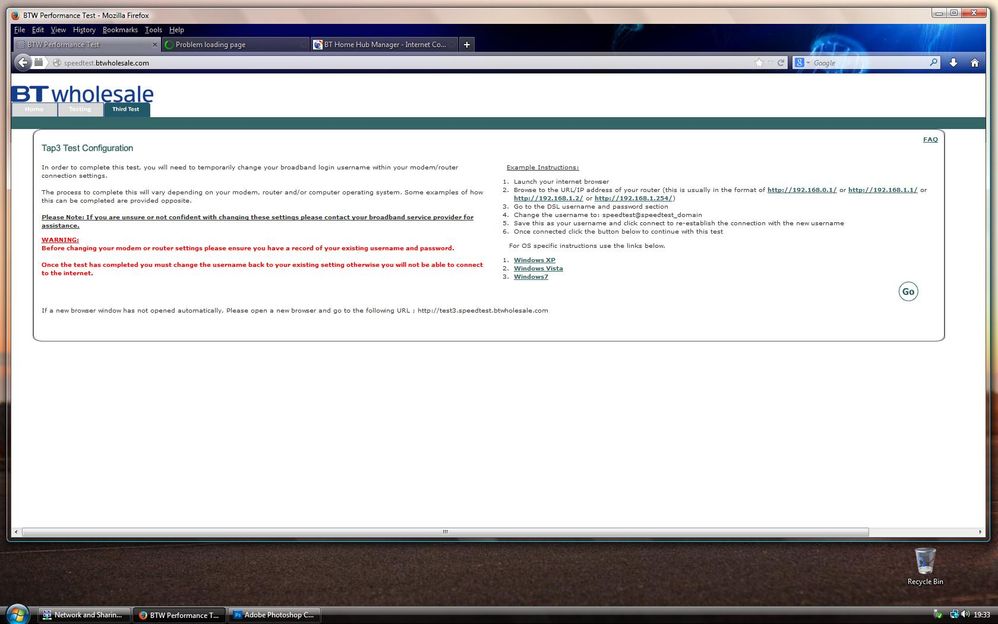Click the volume speaker tray icon
This screenshot has height=624, width=998.
coord(966,614)
